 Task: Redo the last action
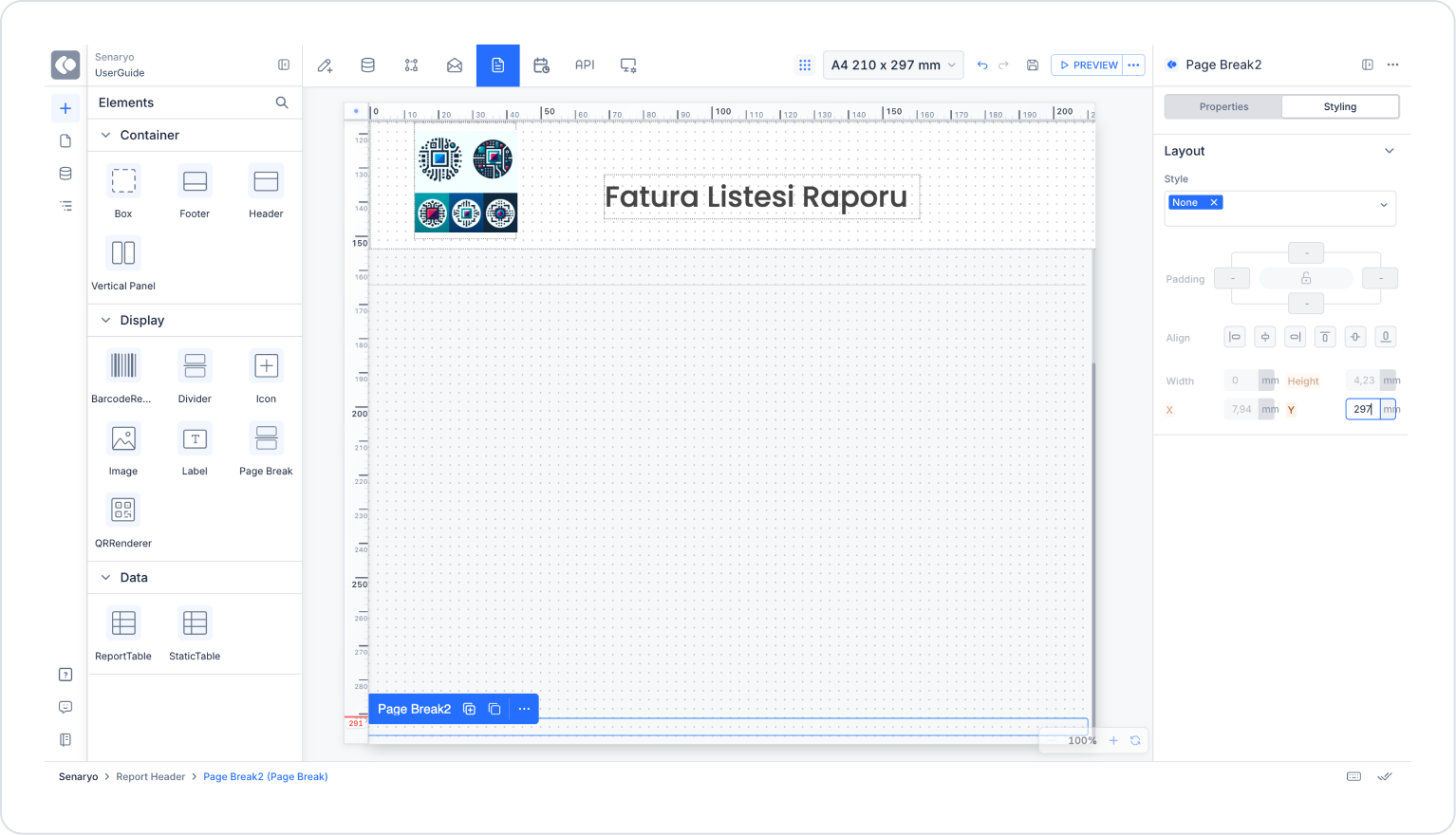1004,65
